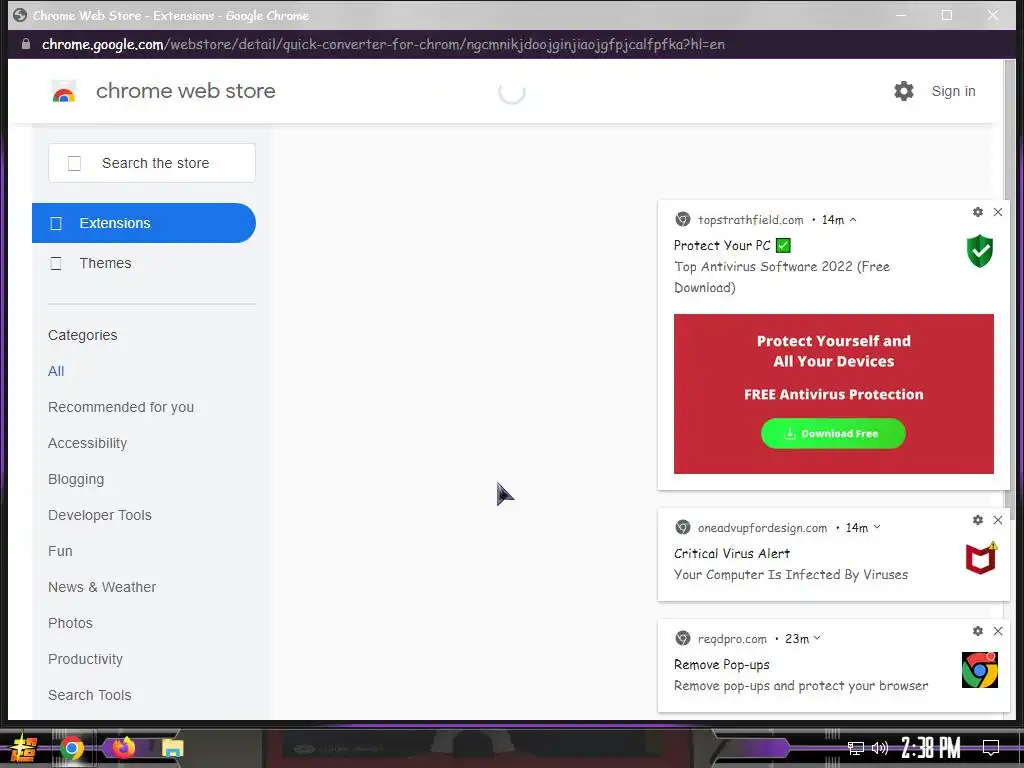This screenshot has width=1024, height=768.
Task: Click the 2:38 PM taskbar clock
Action: [931, 748]
